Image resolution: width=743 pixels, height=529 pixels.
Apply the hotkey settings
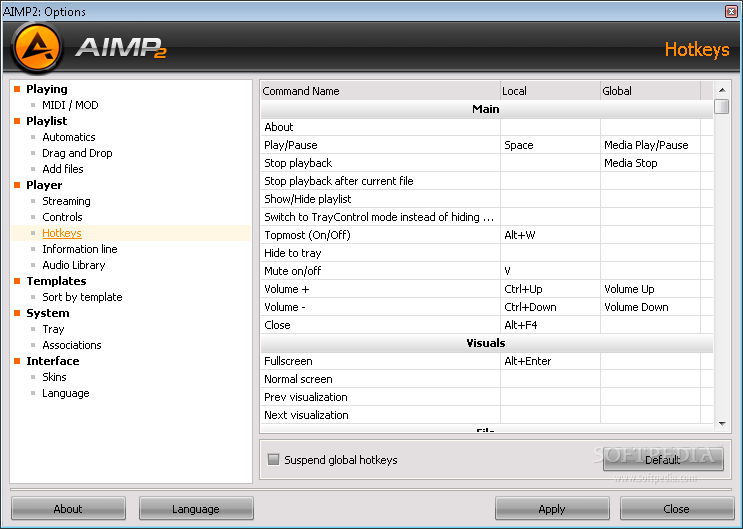(x=552, y=509)
